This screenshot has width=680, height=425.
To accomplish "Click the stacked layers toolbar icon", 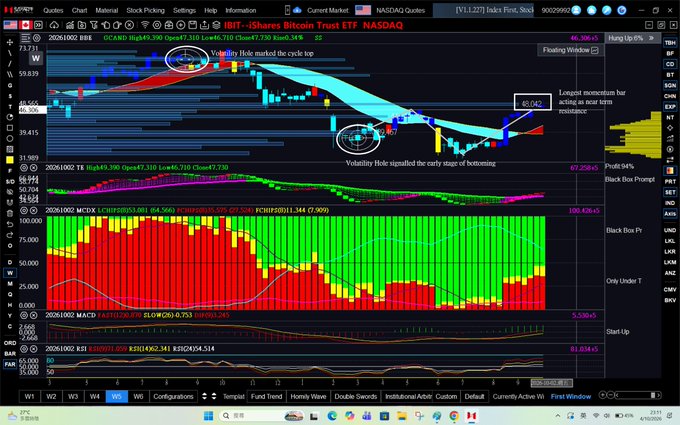I will coord(216,25).
